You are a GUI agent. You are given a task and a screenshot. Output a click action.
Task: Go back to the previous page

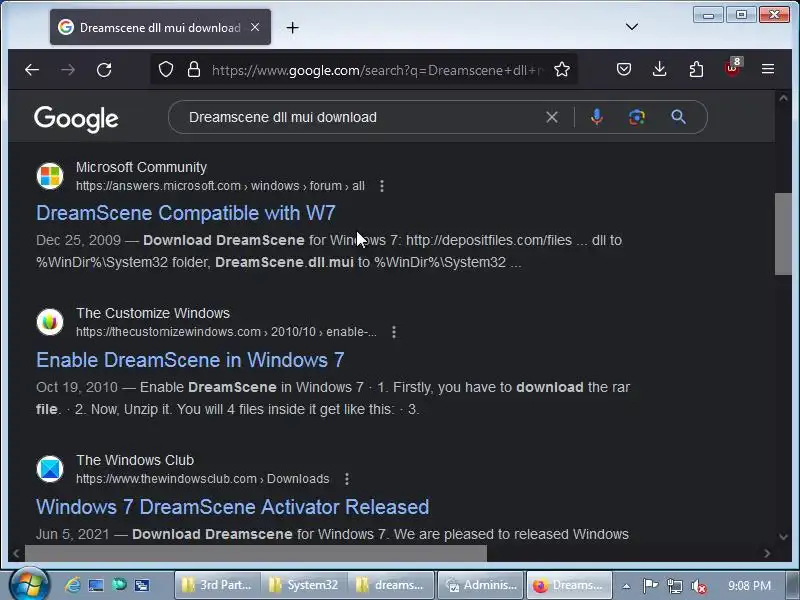point(32,69)
